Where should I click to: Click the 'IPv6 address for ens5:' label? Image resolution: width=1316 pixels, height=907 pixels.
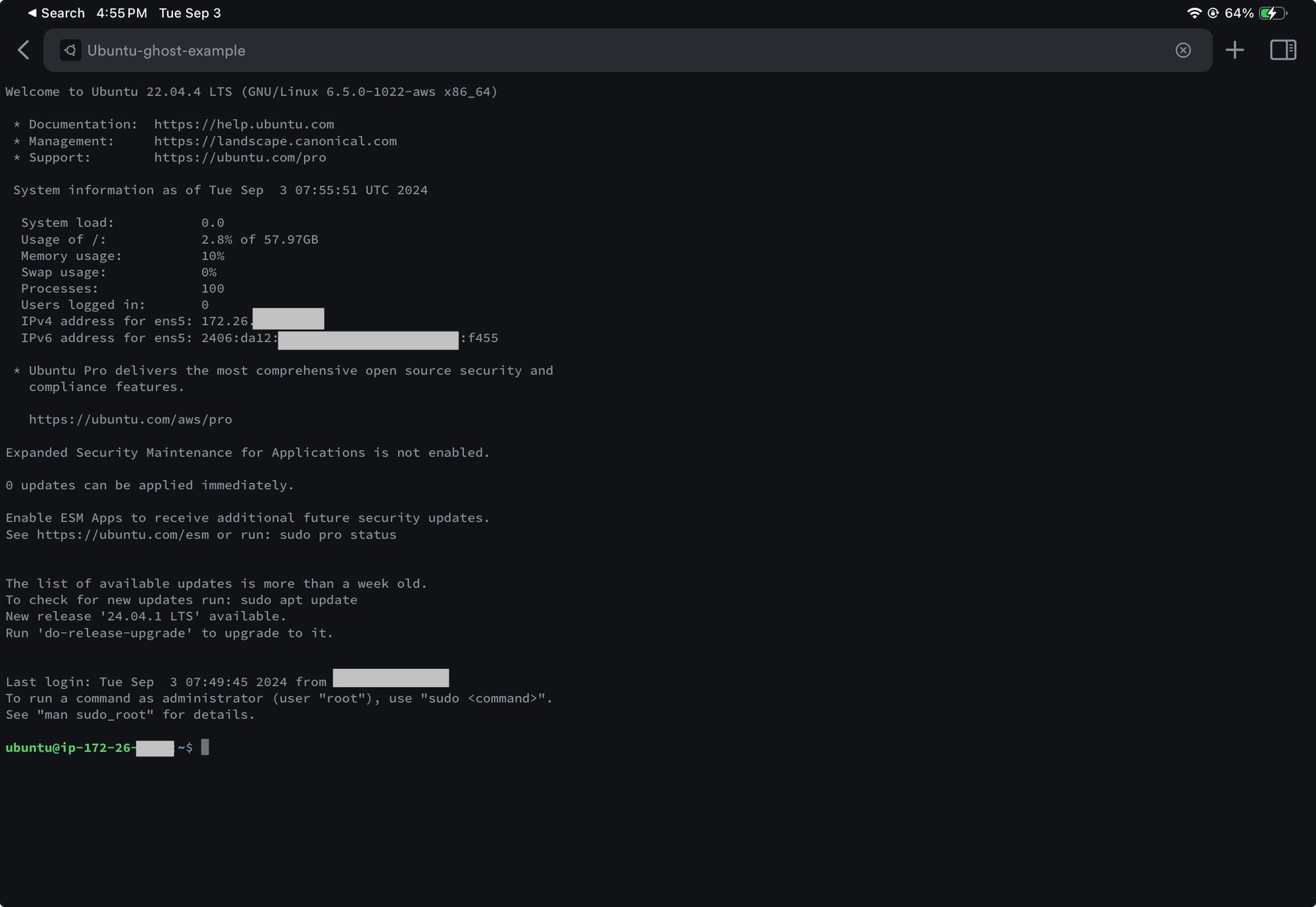tap(107, 337)
